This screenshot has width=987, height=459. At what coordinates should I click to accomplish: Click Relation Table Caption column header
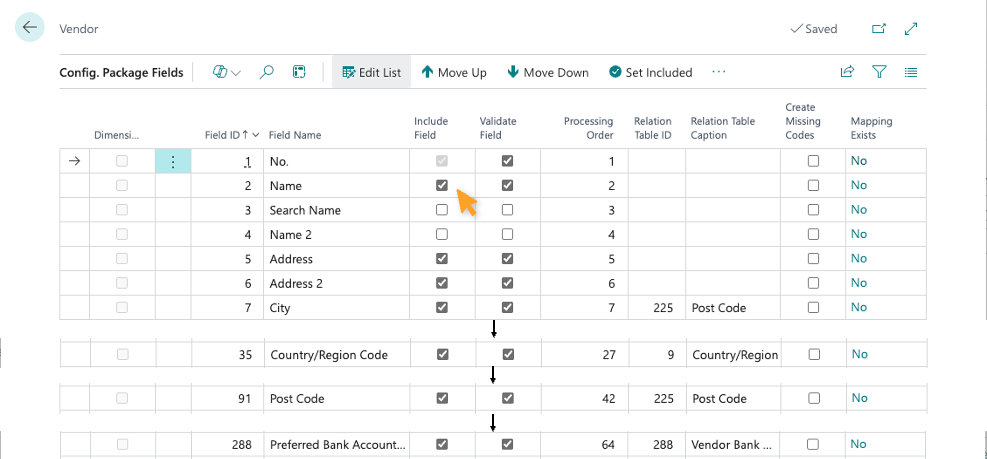(x=723, y=128)
